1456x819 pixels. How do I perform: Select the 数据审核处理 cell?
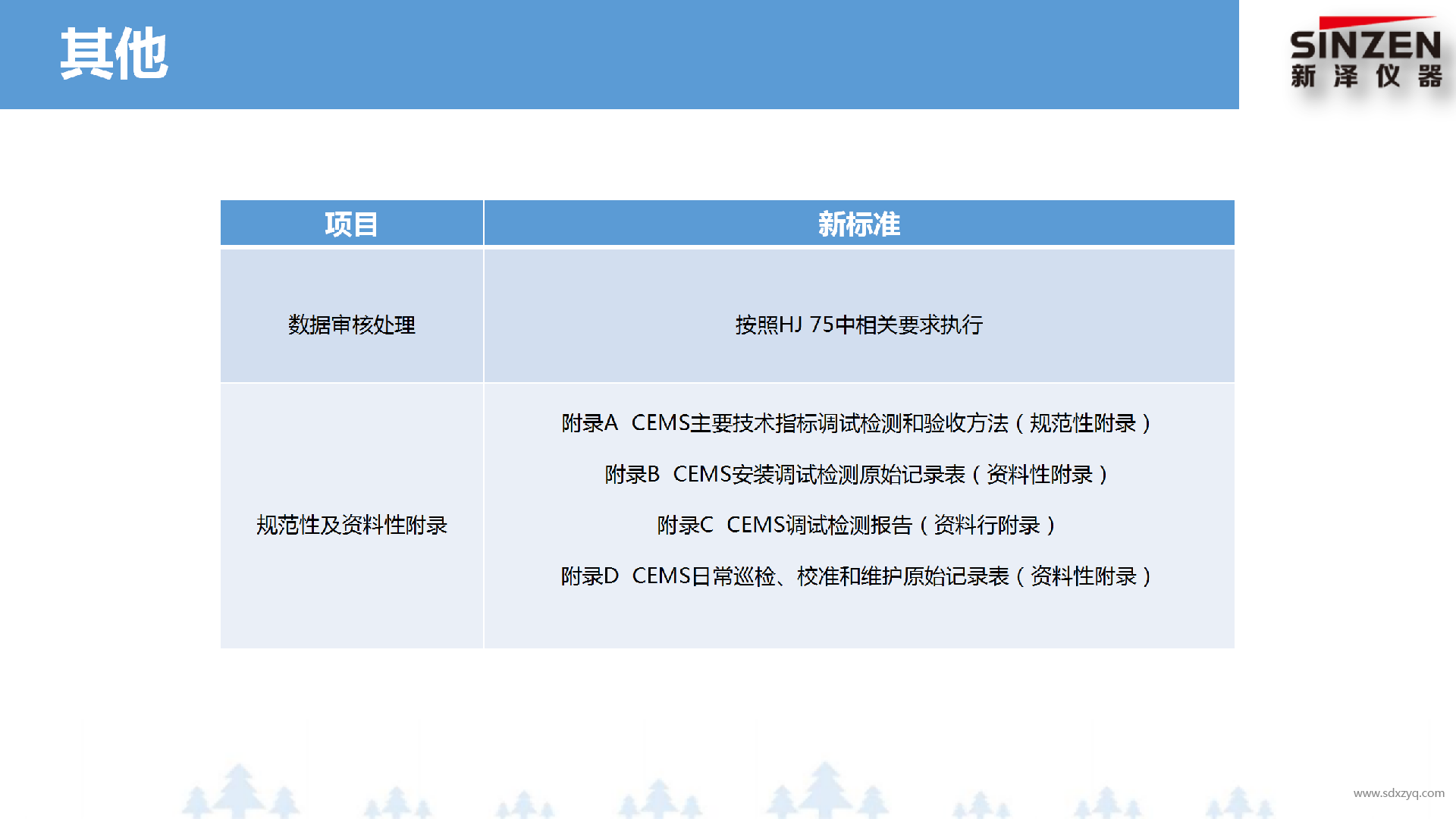352,315
